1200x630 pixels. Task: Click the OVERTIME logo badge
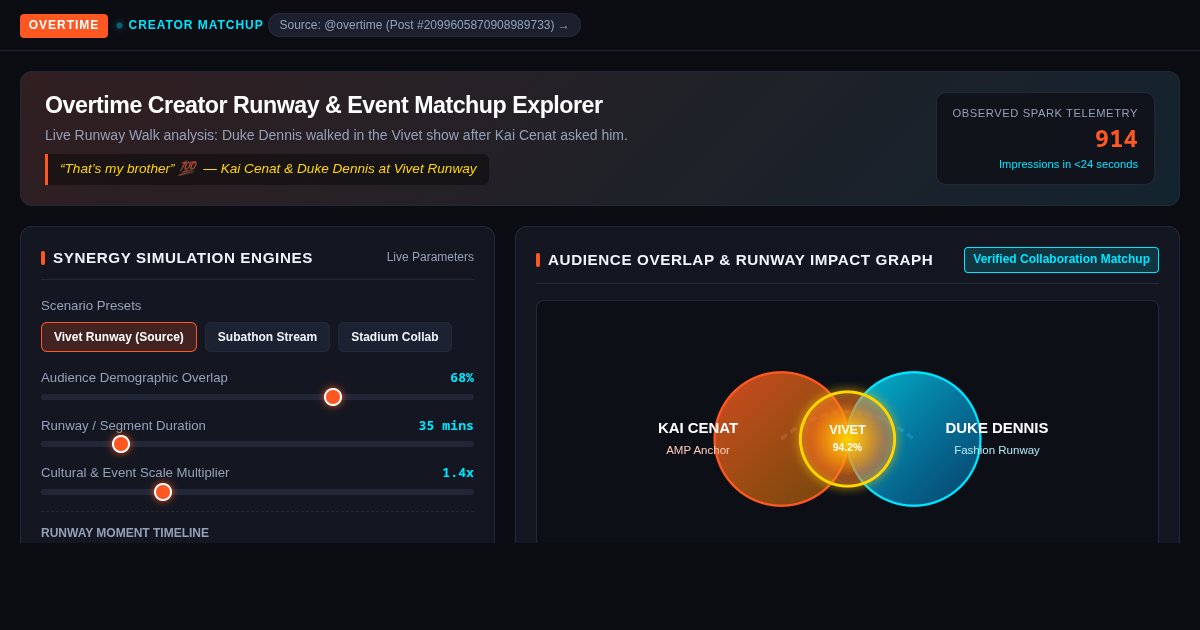pyautogui.click(x=64, y=25)
